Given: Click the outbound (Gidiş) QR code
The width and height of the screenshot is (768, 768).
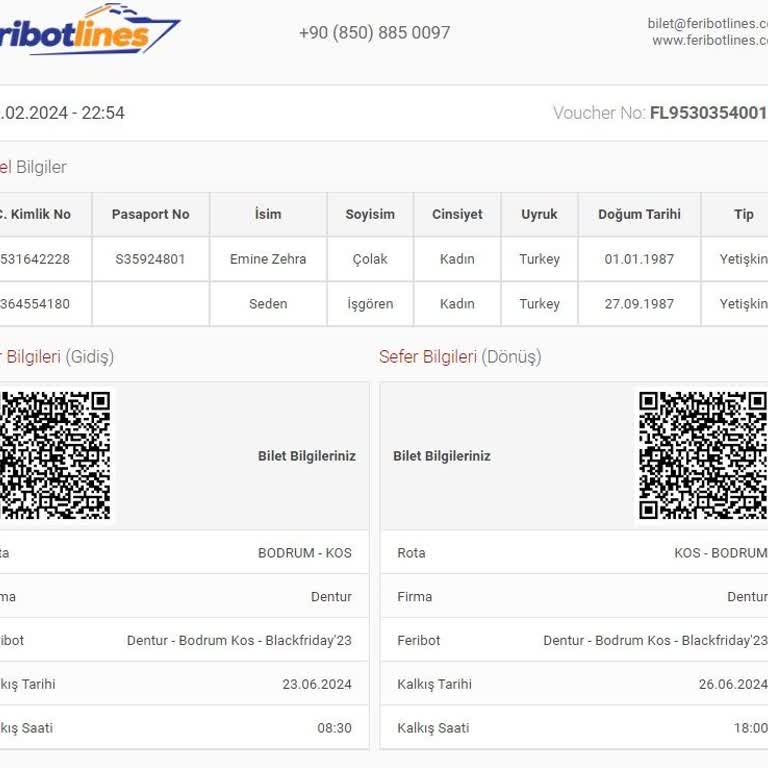Looking at the screenshot, I should 55,456.
